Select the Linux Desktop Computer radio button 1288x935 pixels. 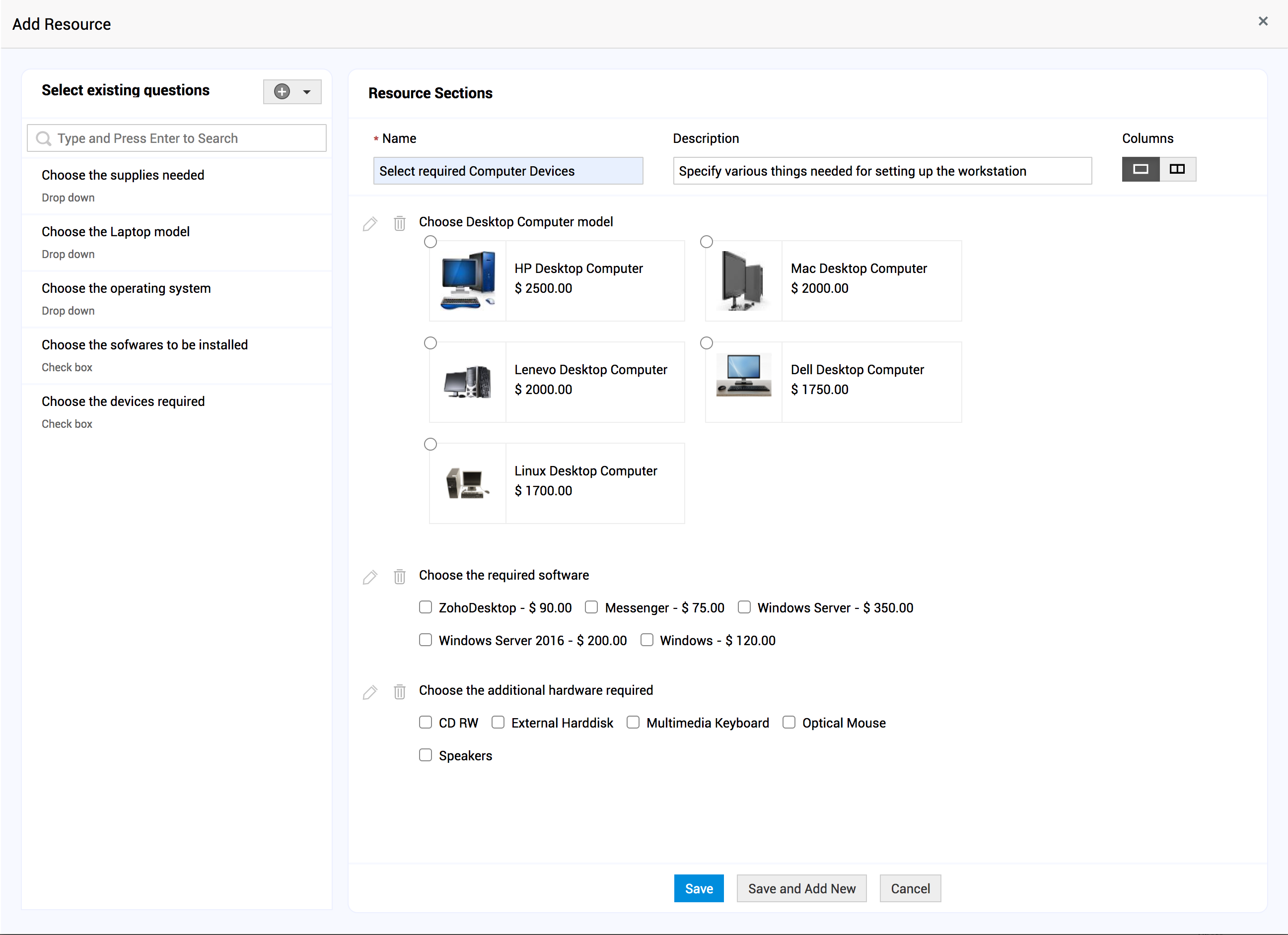point(430,445)
